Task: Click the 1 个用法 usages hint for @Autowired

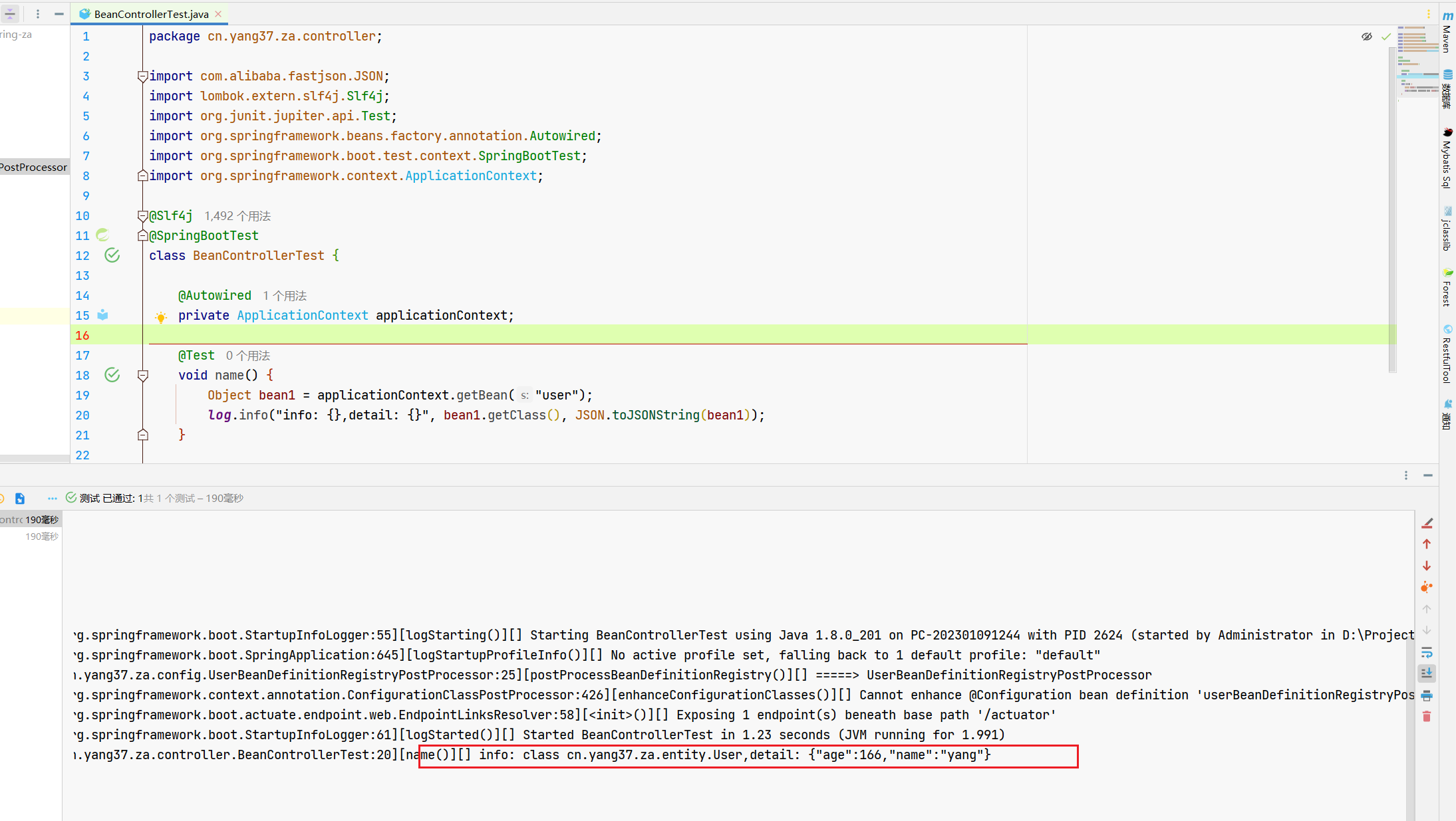Action: 285,296
